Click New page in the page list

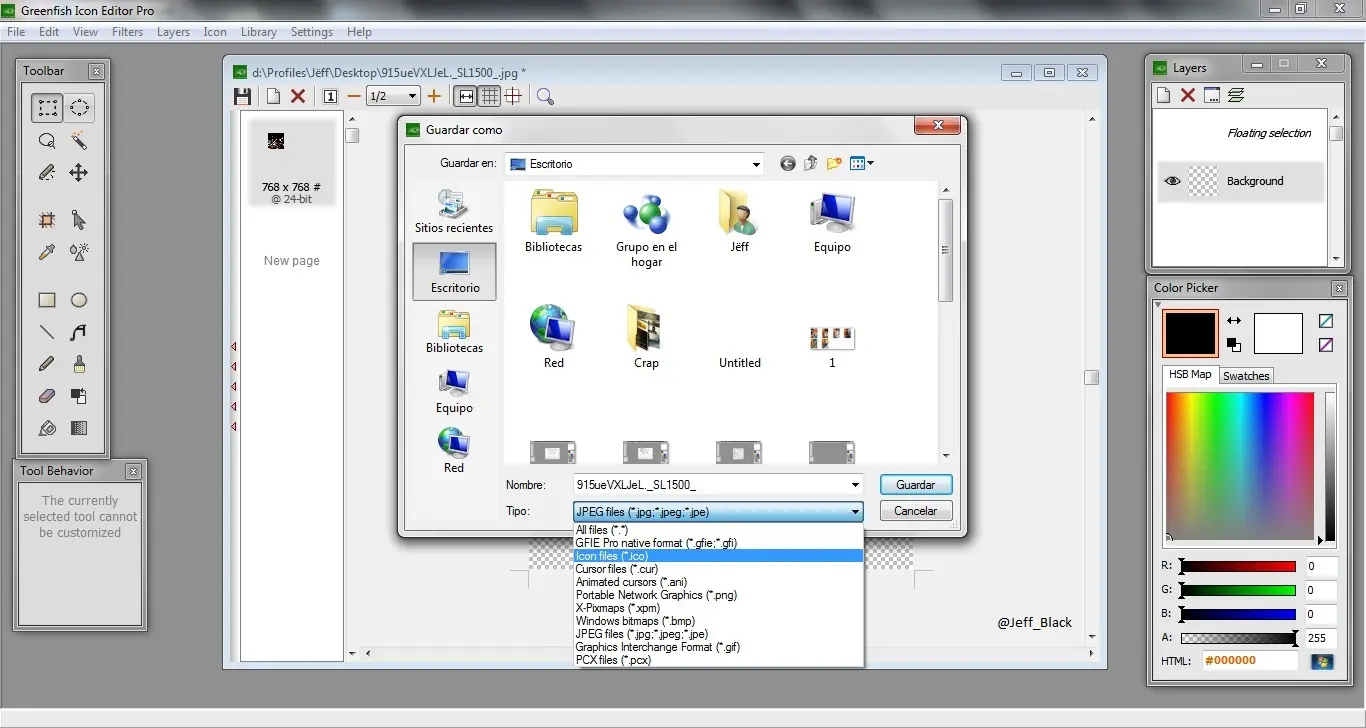(292, 261)
